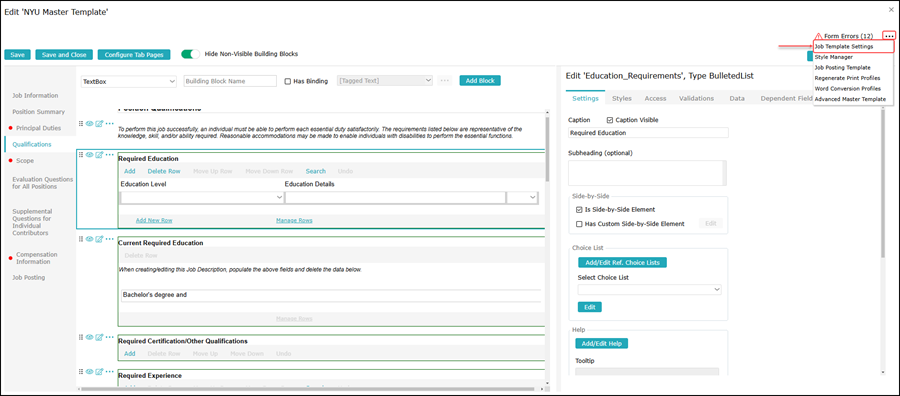Switch to the Styles tab
The height and width of the screenshot is (396, 900).
click(x=622, y=99)
